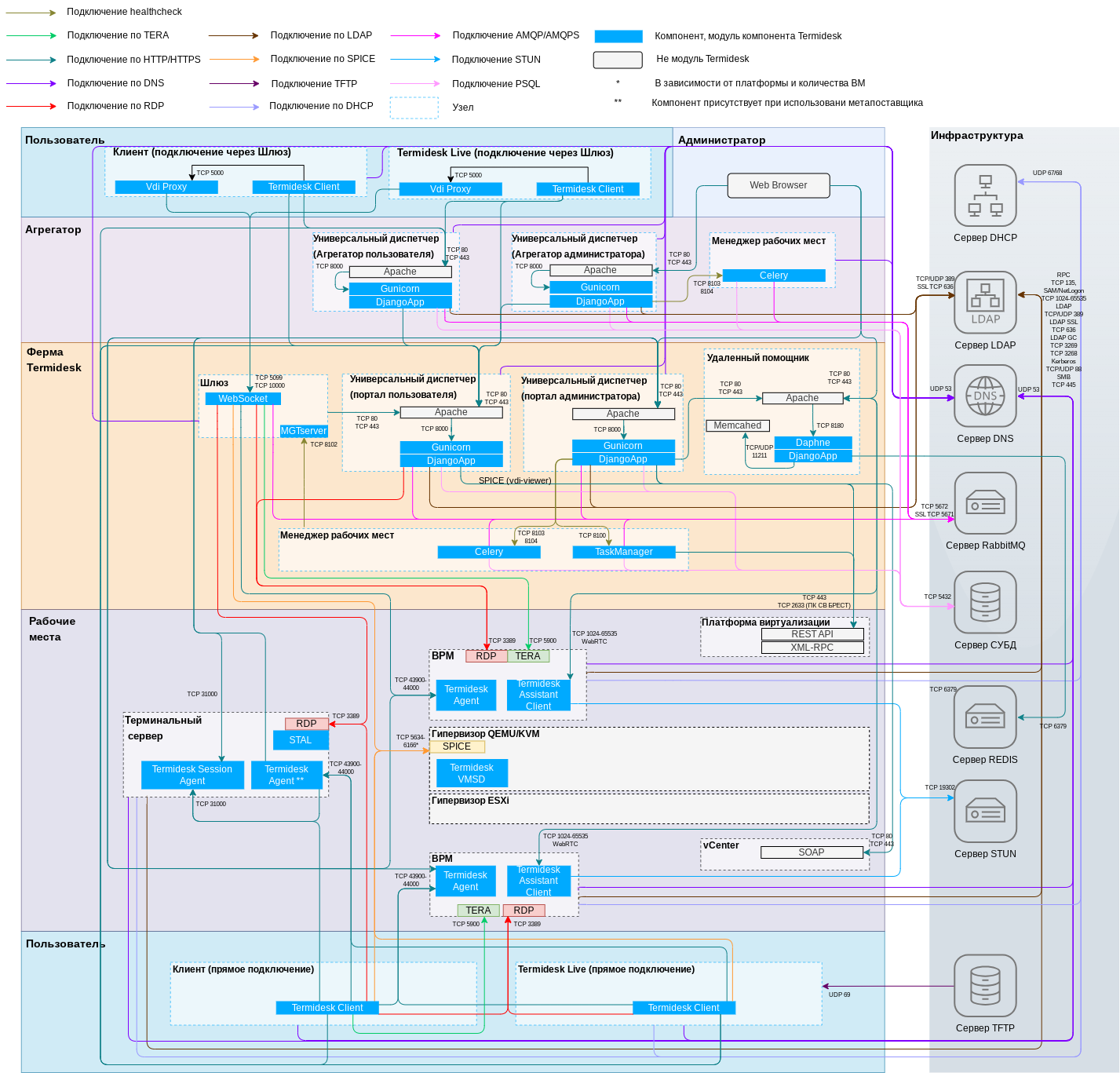Click Vdi Proxy in Termidesk Live (подключение через Шлюз)
This screenshot has width=1120, height=1073.
(451, 189)
